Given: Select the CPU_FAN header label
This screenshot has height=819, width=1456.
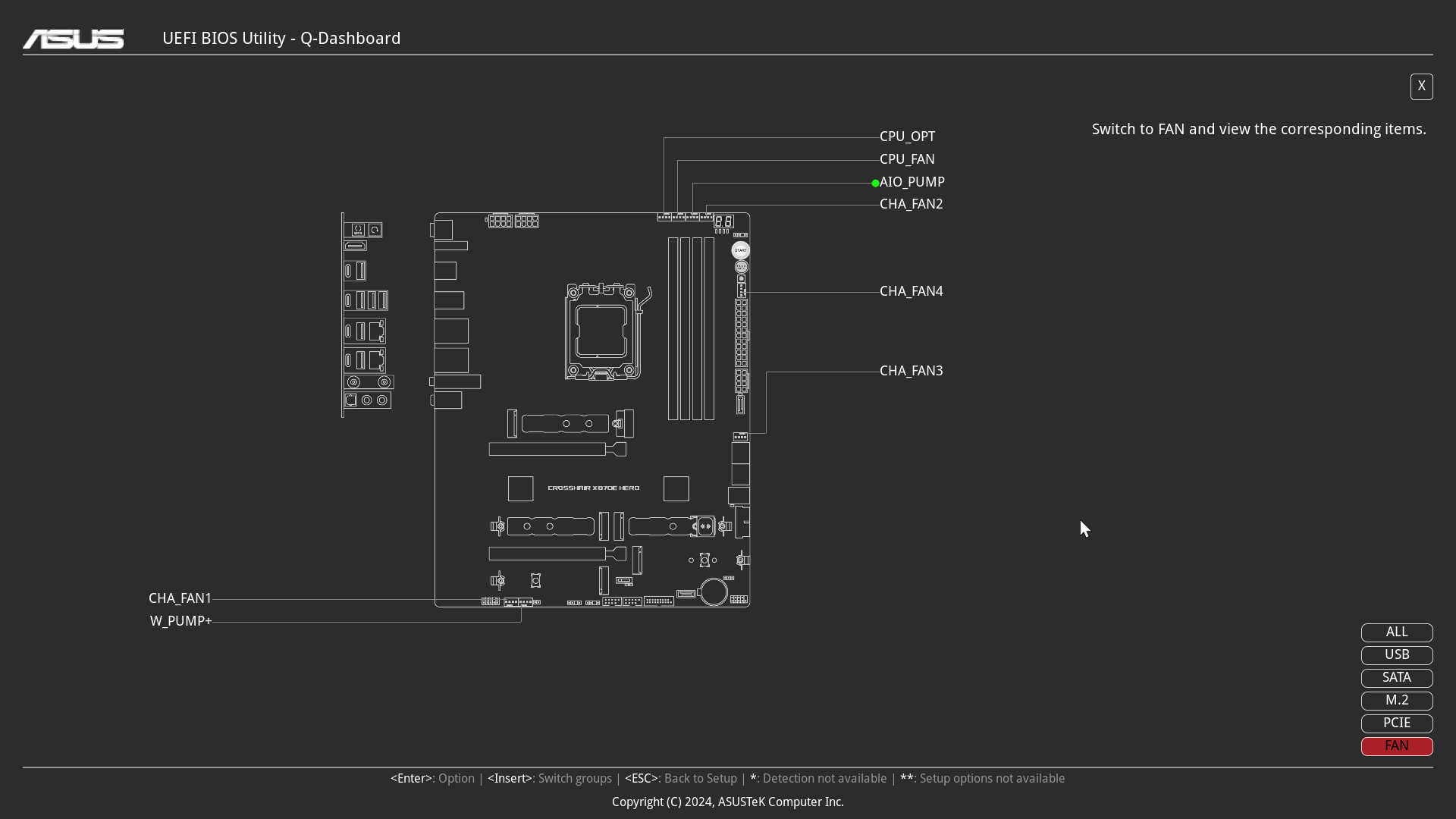Looking at the screenshot, I should point(907,159).
